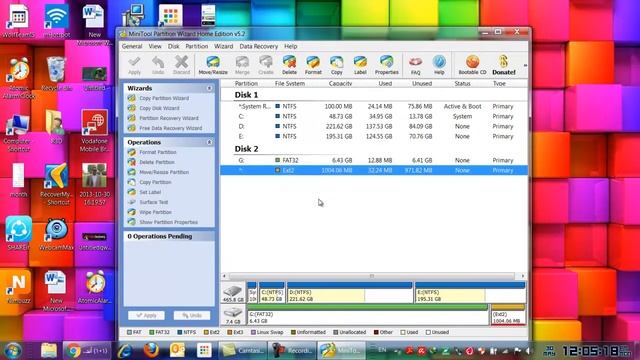Open SHAREit desktop icon
640x360 pixels.
[18, 233]
